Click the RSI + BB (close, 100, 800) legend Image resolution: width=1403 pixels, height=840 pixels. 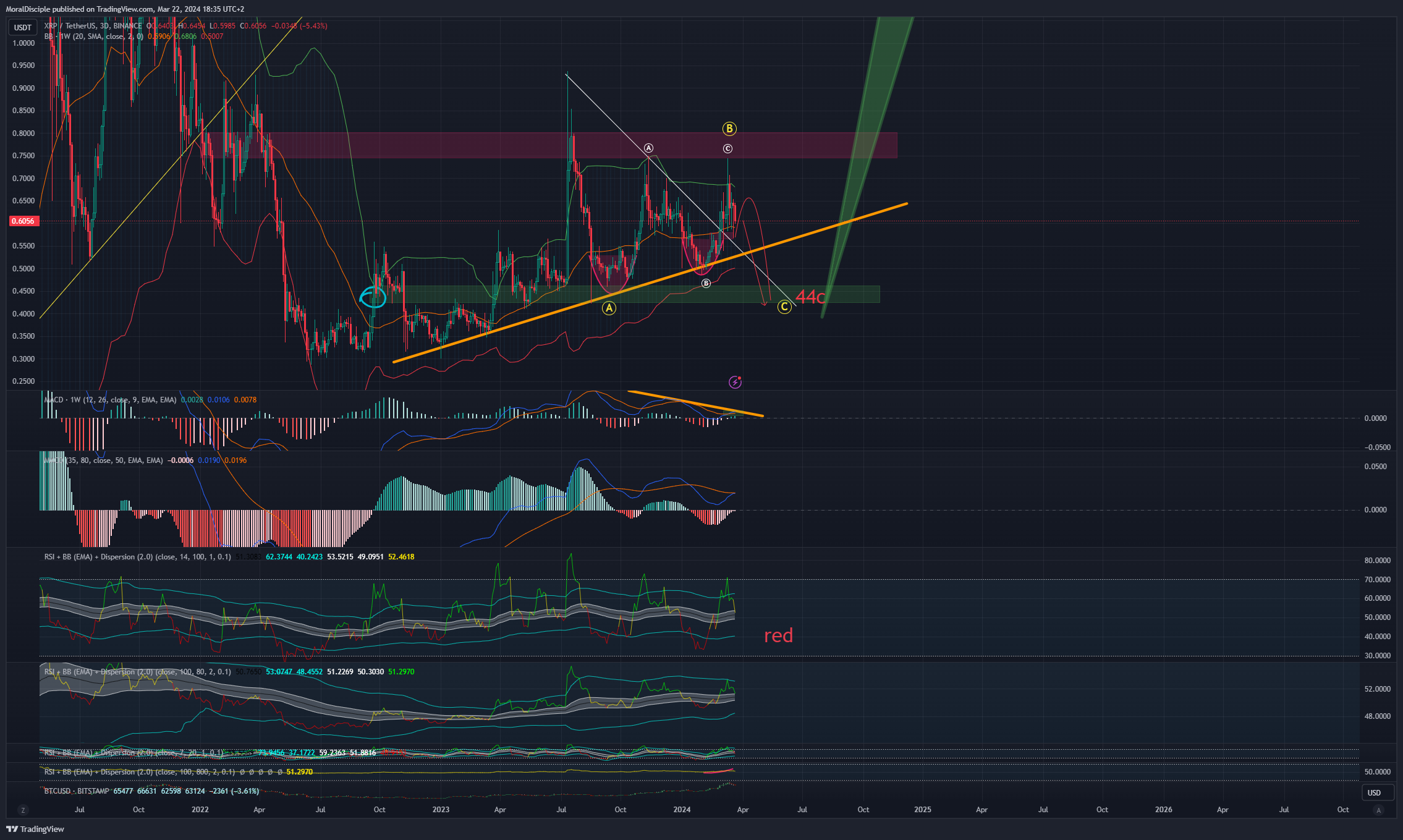pyautogui.click(x=139, y=772)
